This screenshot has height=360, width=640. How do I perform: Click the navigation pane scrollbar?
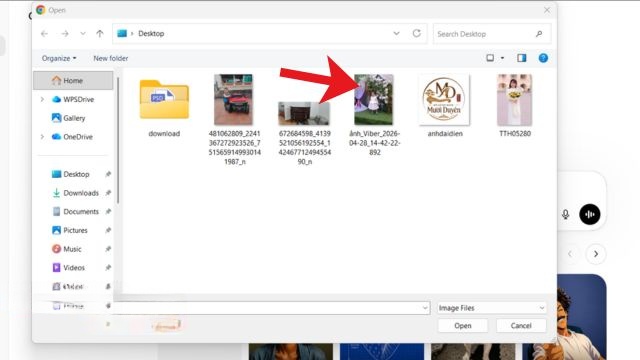[x=118, y=141]
